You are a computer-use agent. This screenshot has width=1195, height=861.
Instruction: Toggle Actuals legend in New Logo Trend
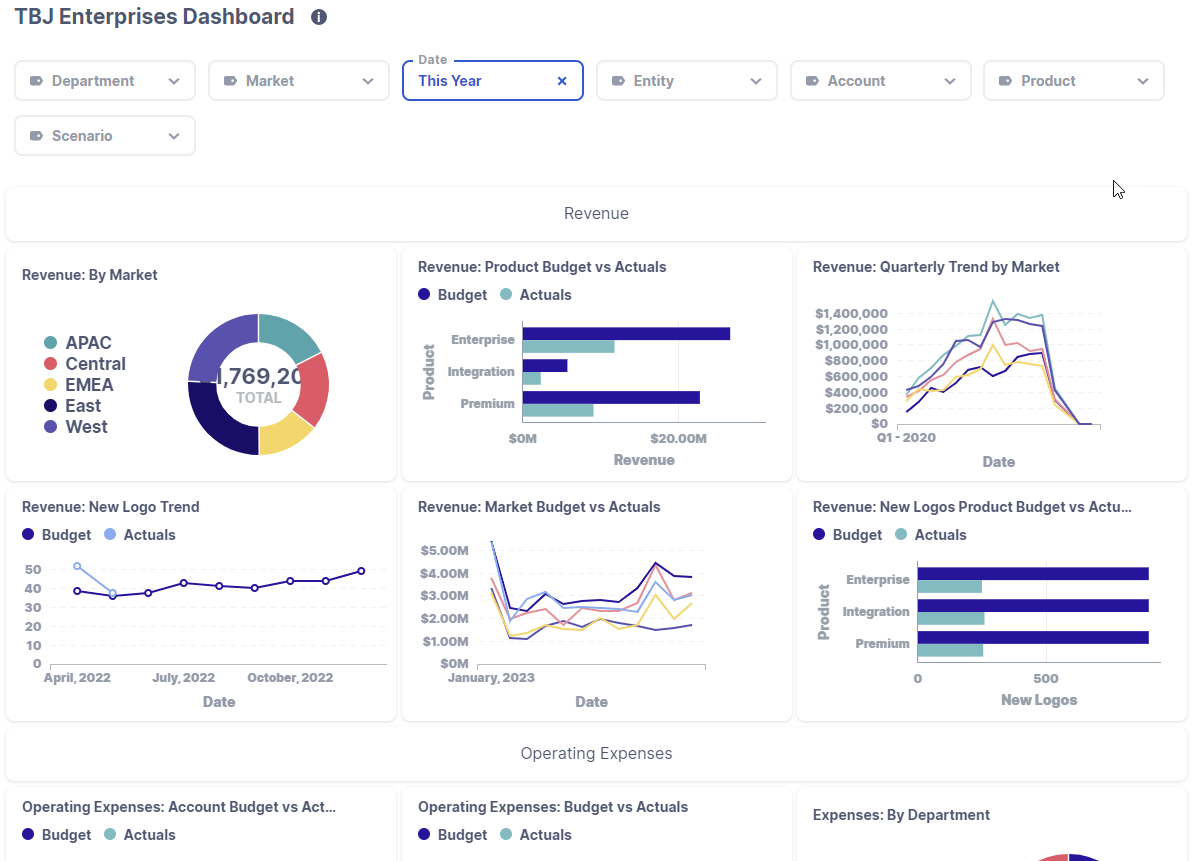pos(139,535)
